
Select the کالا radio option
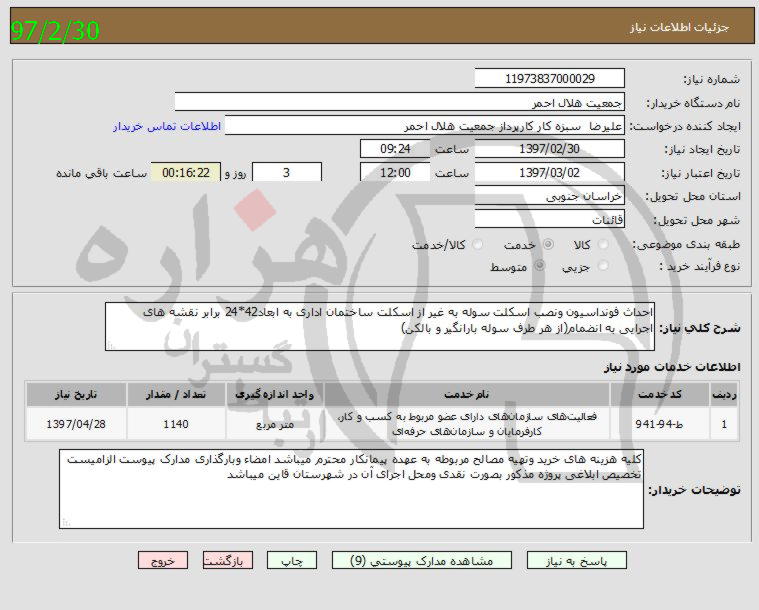point(603,245)
